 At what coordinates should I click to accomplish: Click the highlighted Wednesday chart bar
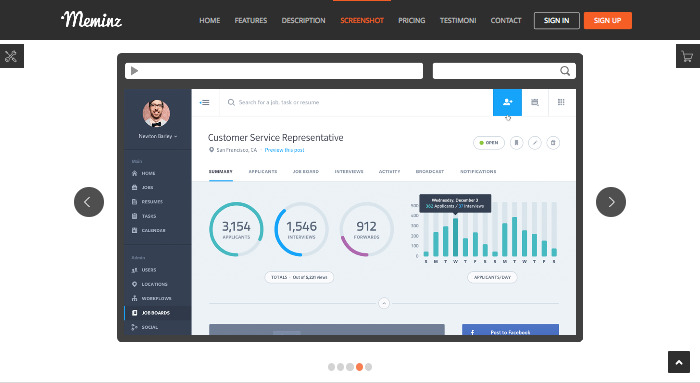[455, 237]
